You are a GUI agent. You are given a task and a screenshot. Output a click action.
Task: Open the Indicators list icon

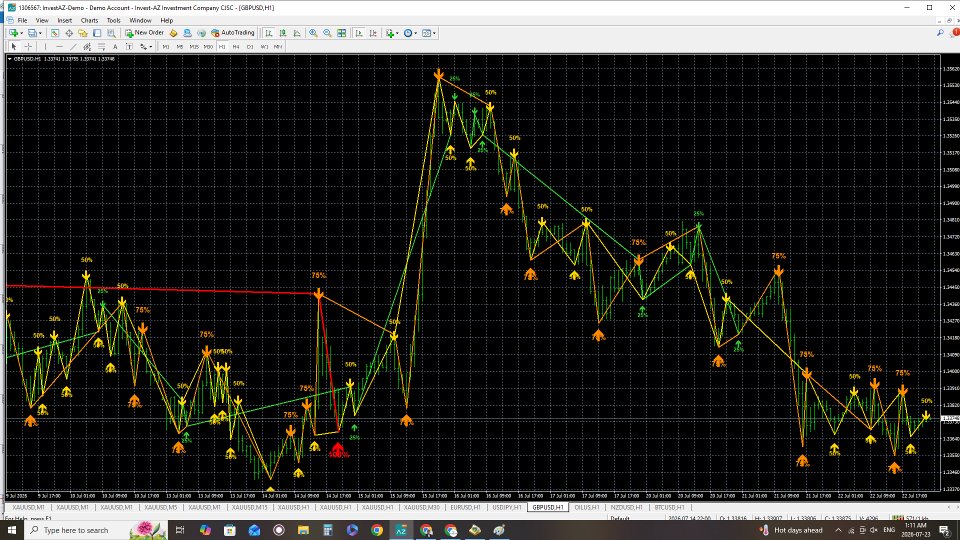tap(389, 33)
